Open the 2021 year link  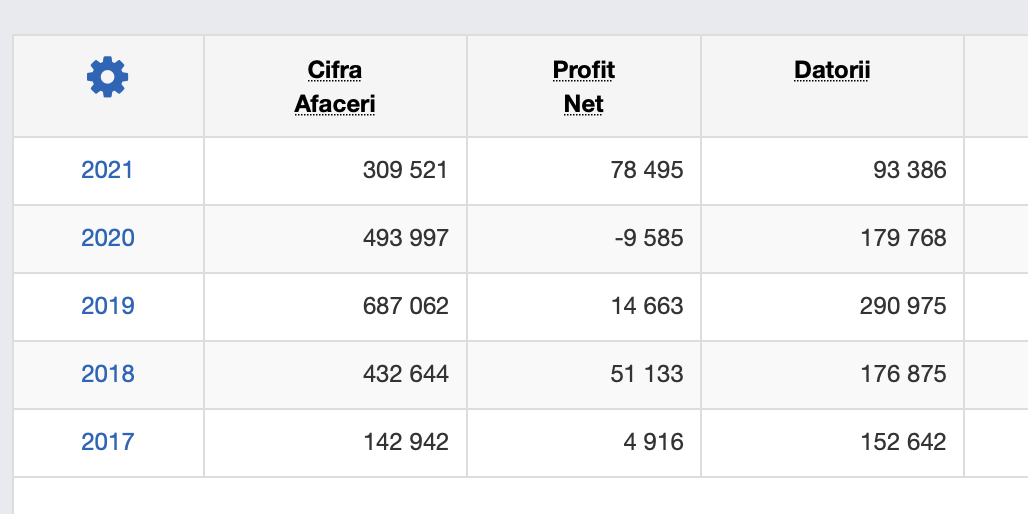pos(107,170)
